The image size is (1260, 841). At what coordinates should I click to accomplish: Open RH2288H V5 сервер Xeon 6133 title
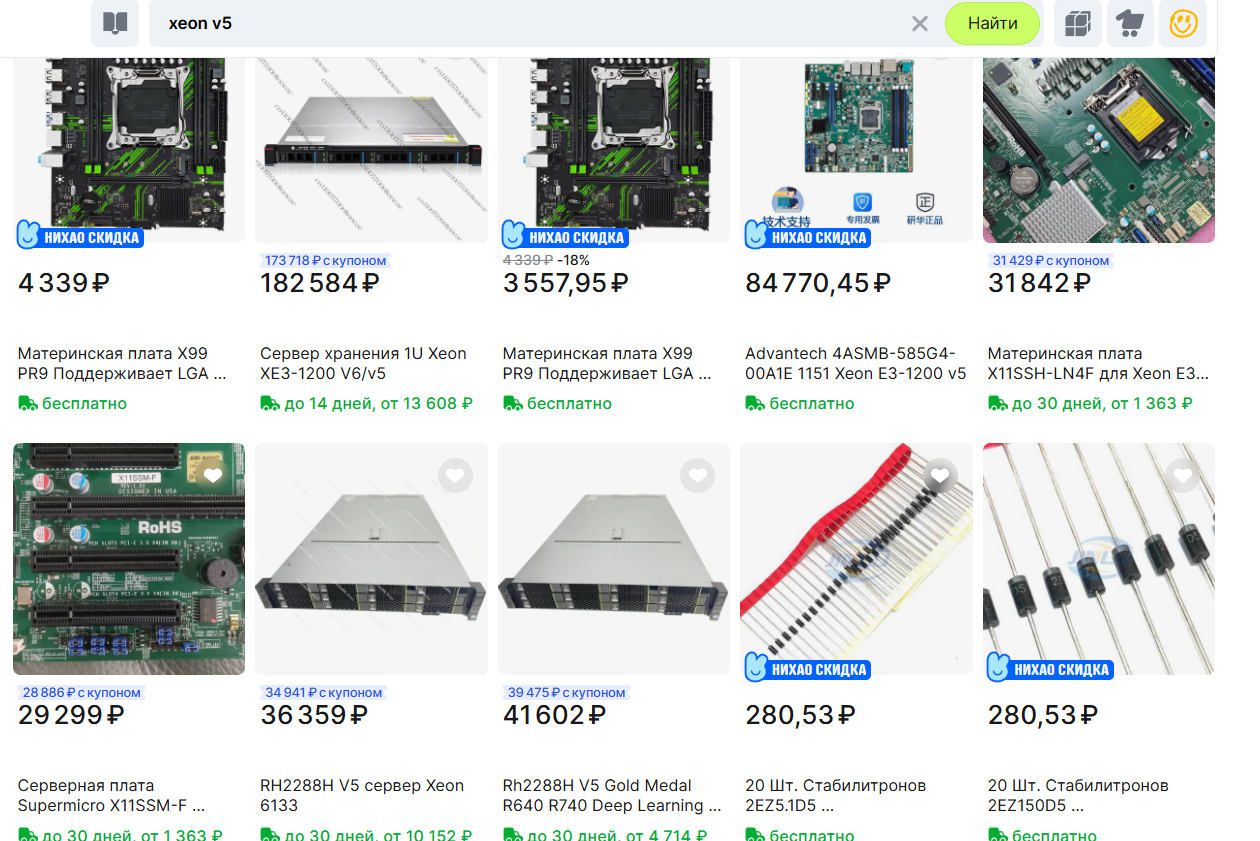(x=362, y=795)
